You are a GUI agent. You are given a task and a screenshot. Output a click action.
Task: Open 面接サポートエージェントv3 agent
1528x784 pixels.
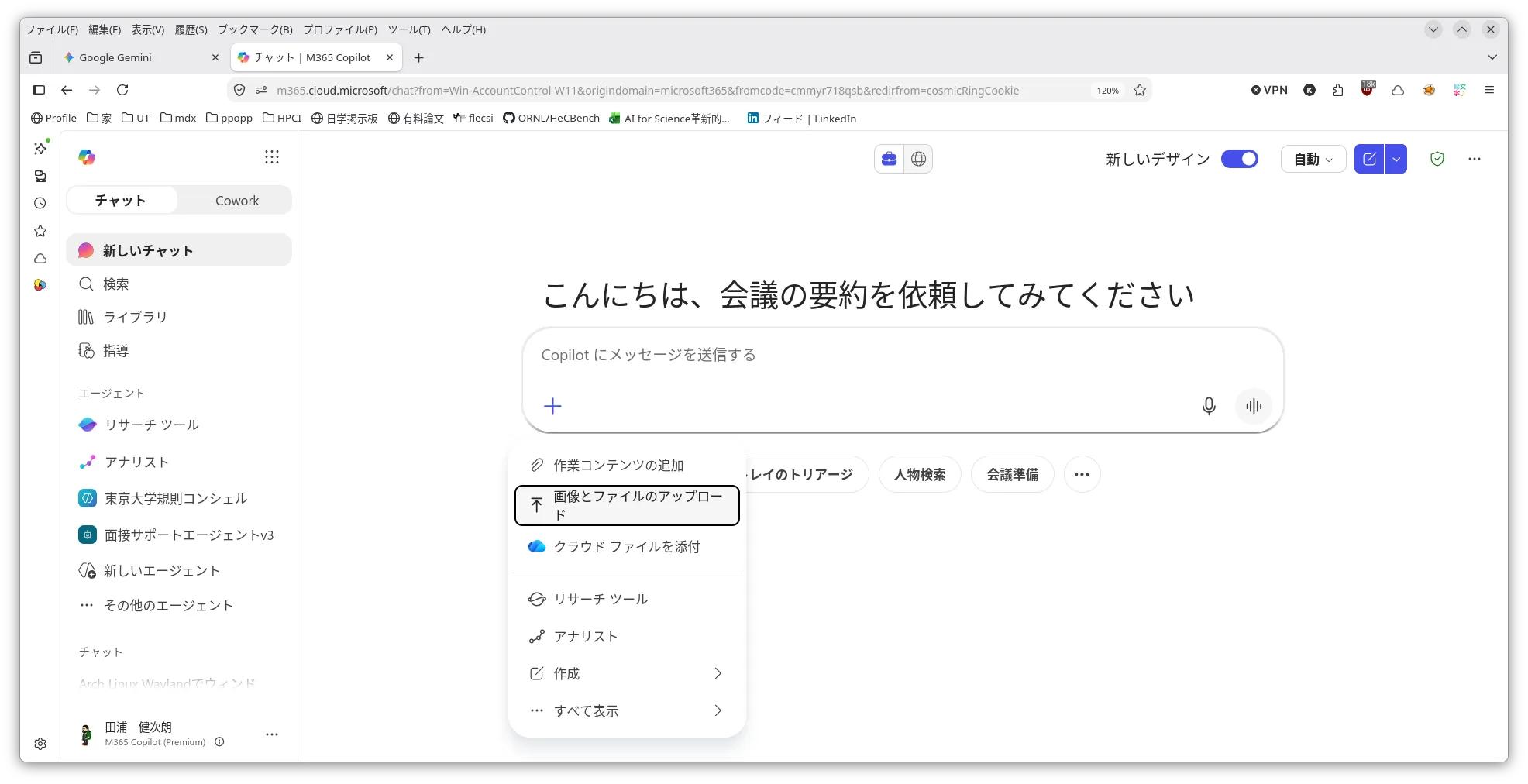coord(179,535)
